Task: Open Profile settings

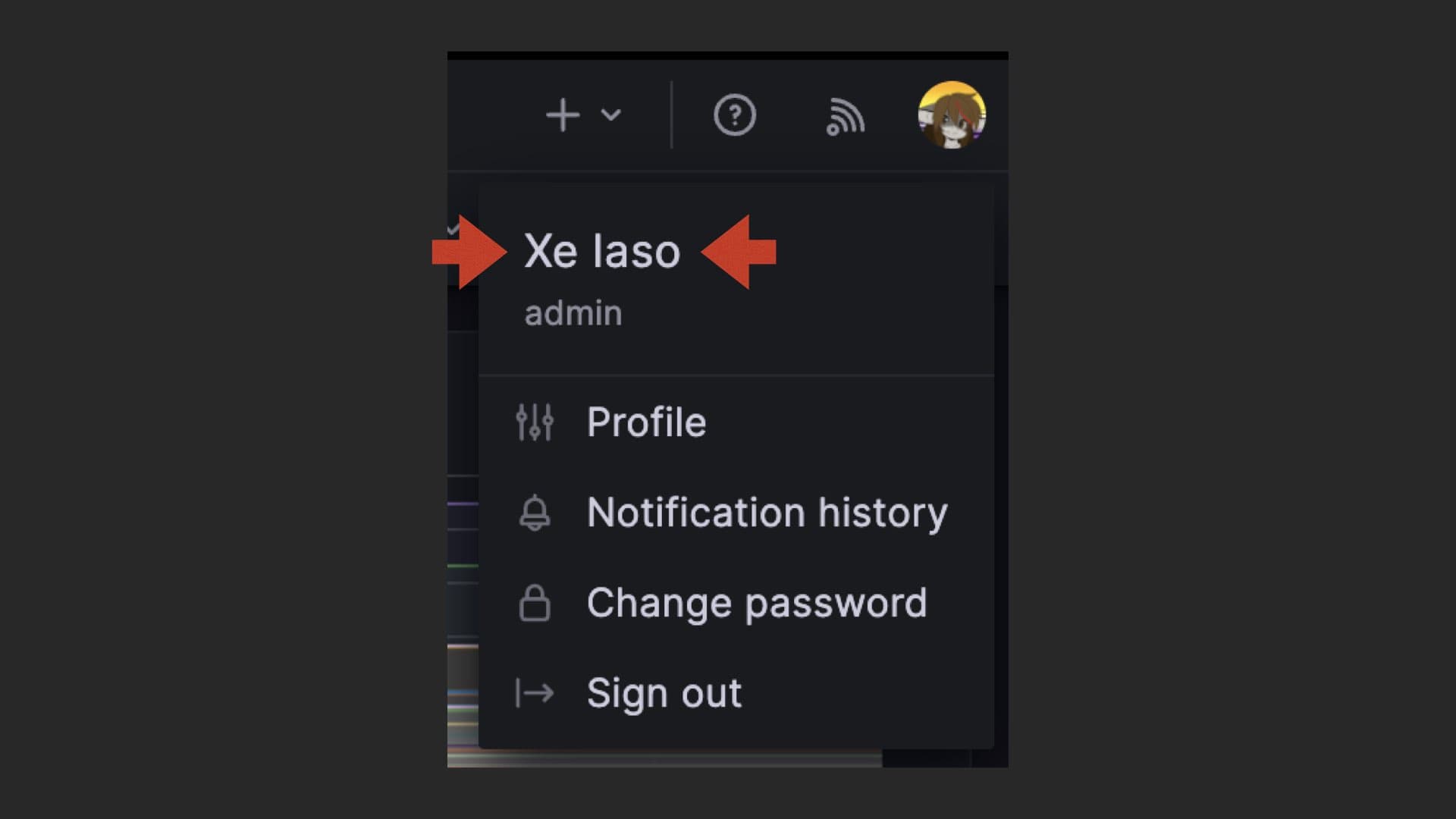Action: tap(644, 421)
